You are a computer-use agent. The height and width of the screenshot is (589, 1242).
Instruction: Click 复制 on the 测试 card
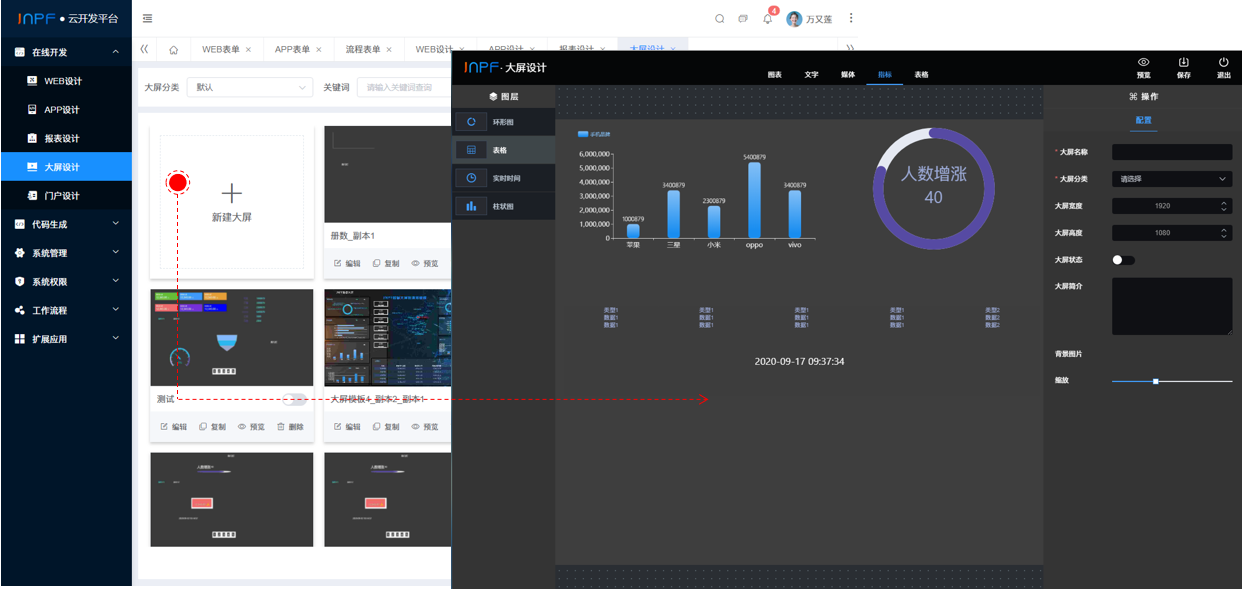212,426
